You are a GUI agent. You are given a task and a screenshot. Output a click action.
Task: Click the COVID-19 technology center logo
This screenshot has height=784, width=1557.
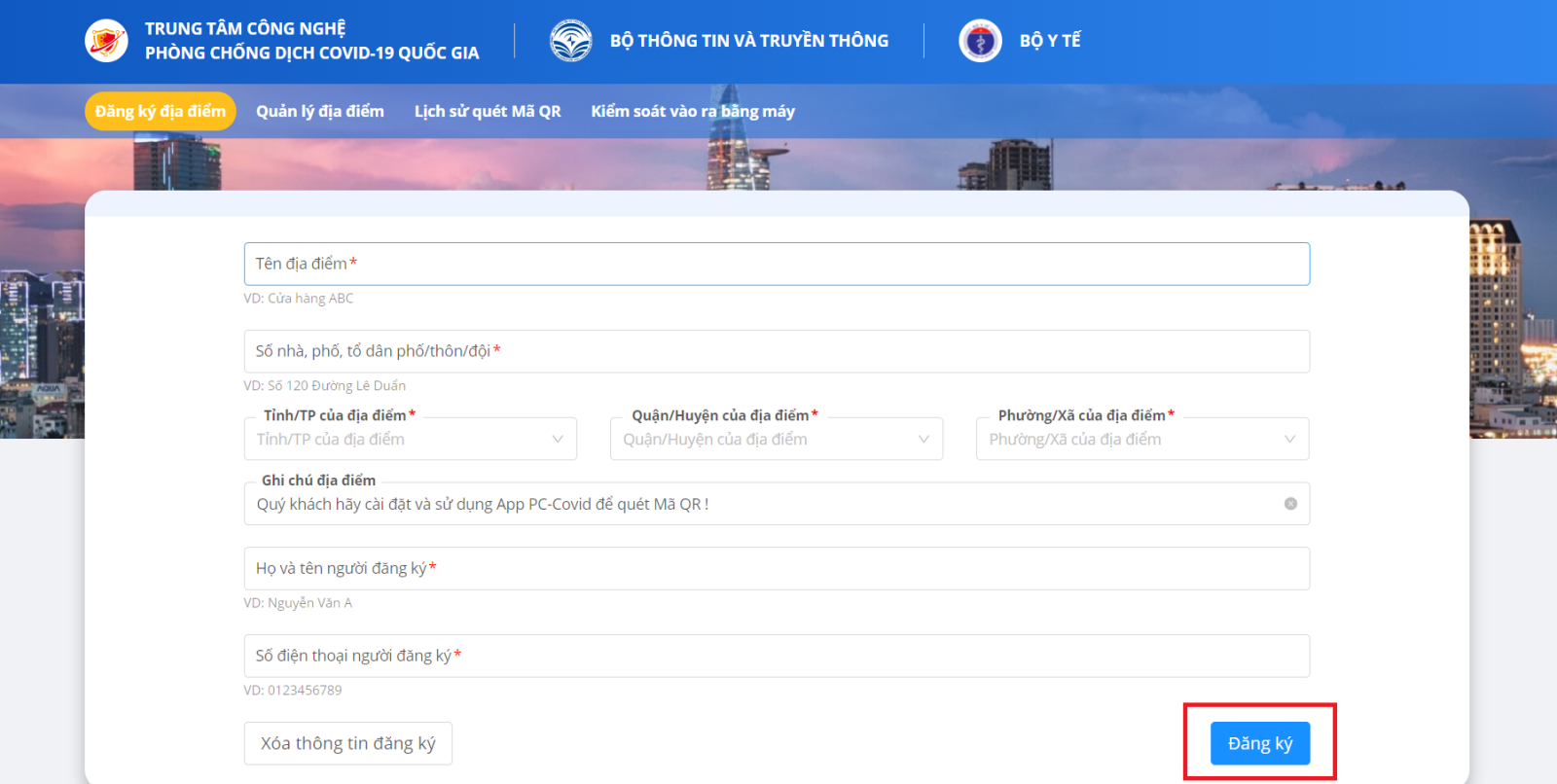[x=106, y=41]
